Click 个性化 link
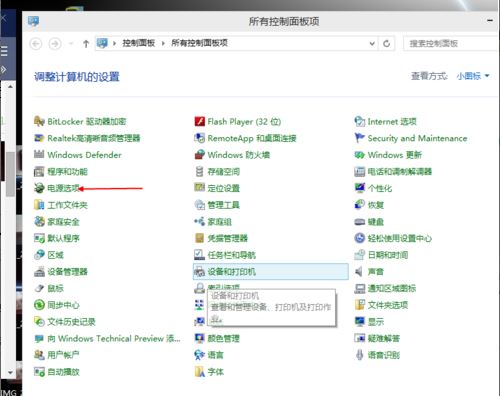500x396 pixels. (380, 188)
